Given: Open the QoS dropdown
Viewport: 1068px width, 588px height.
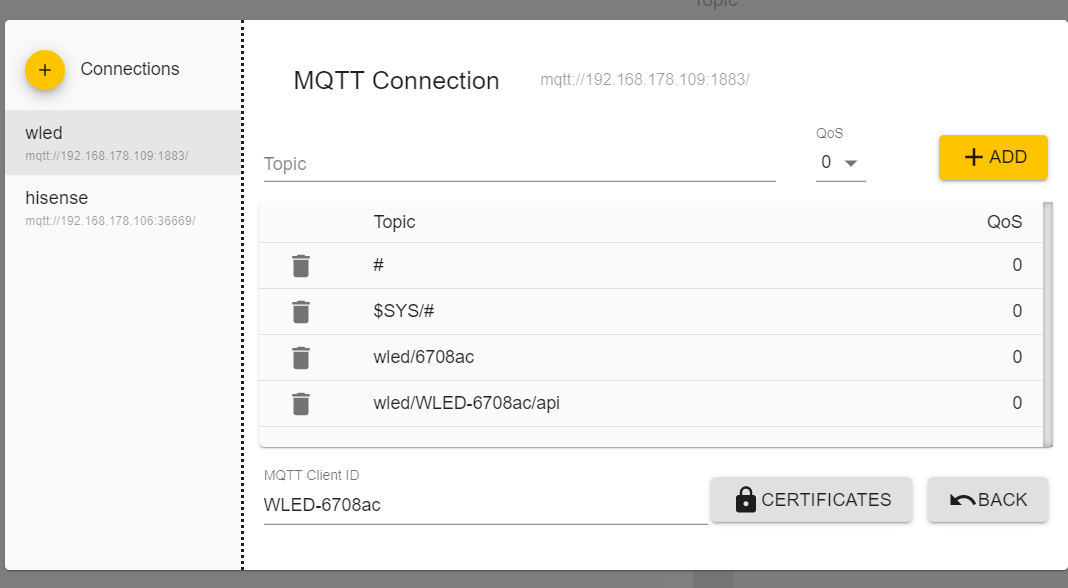Looking at the screenshot, I should [841, 163].
